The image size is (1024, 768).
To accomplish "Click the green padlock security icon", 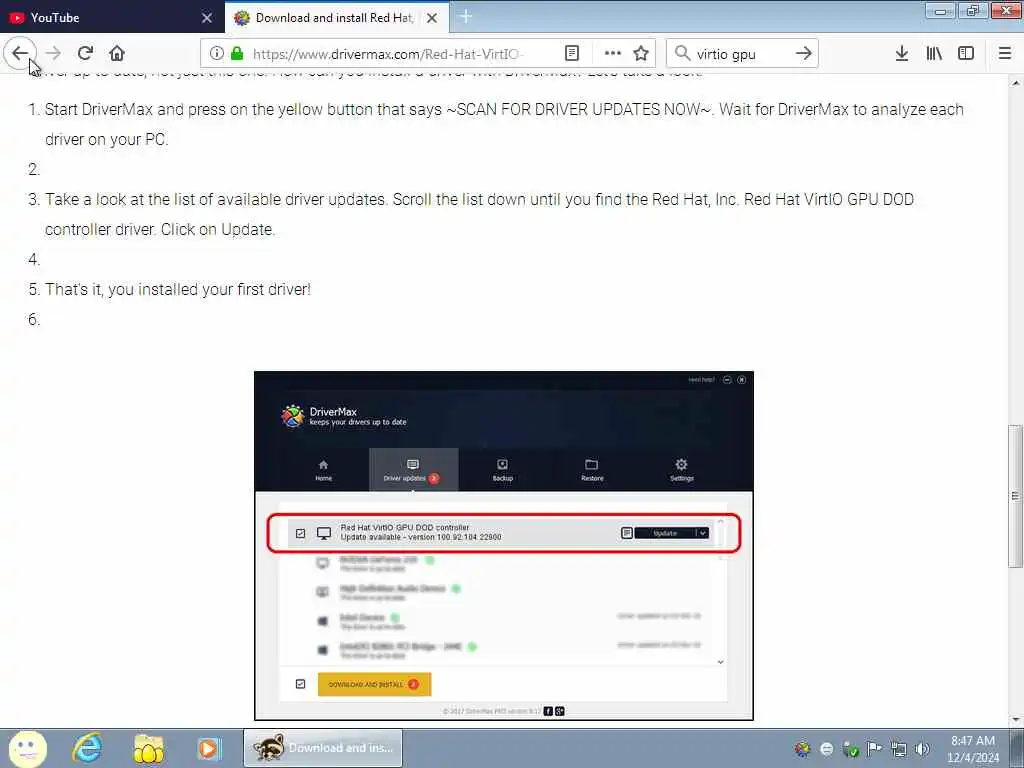I will tap(237, 54).
